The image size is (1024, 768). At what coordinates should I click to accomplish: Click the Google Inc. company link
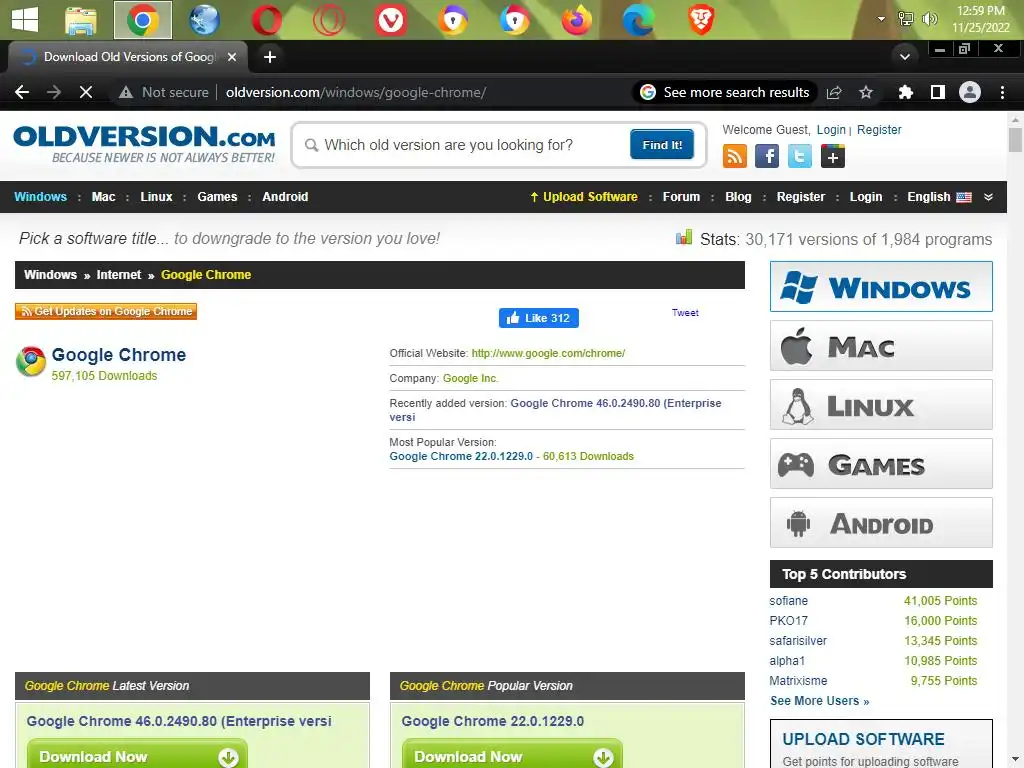(470, 378)
